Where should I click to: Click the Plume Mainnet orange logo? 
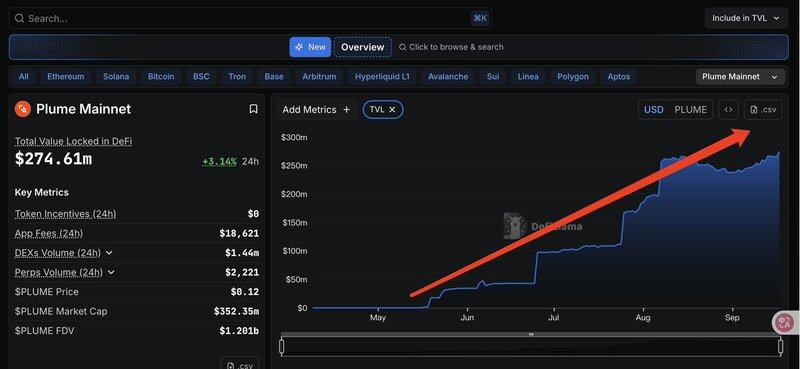23,109
